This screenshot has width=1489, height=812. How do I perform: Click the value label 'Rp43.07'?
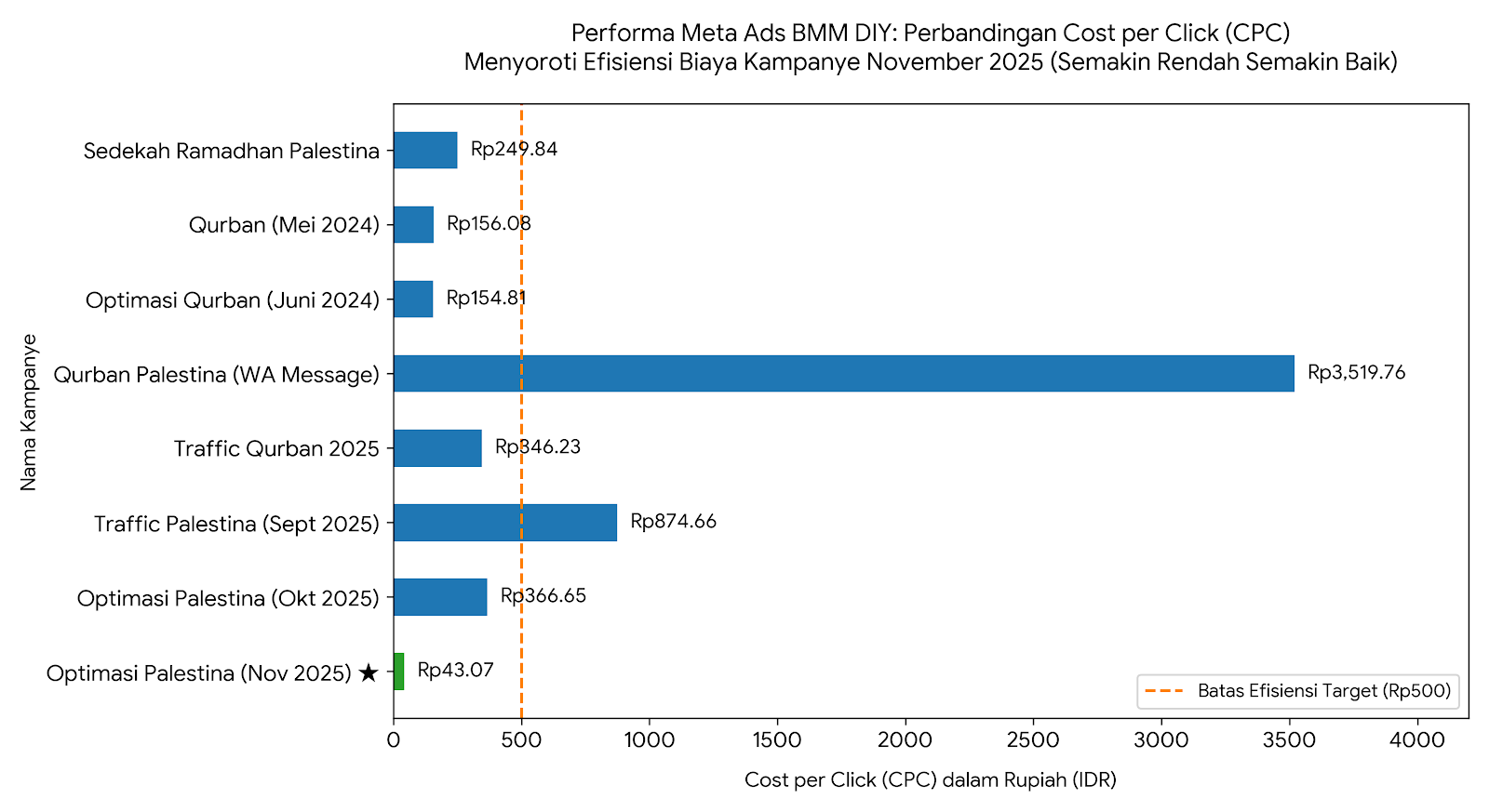tap(456, 671)
